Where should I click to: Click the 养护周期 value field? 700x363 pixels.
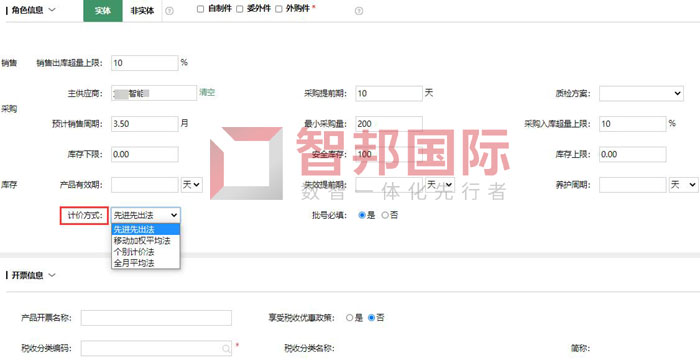[x=633, y=185]
